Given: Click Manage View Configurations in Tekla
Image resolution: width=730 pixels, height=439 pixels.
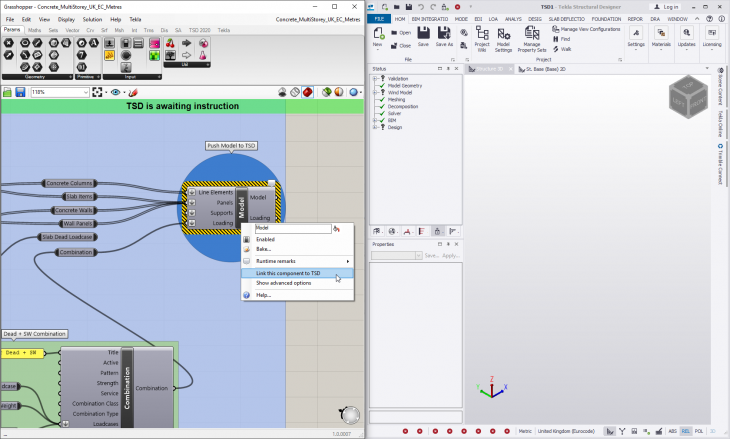Looking at the screenshot, I should point(586,29).
